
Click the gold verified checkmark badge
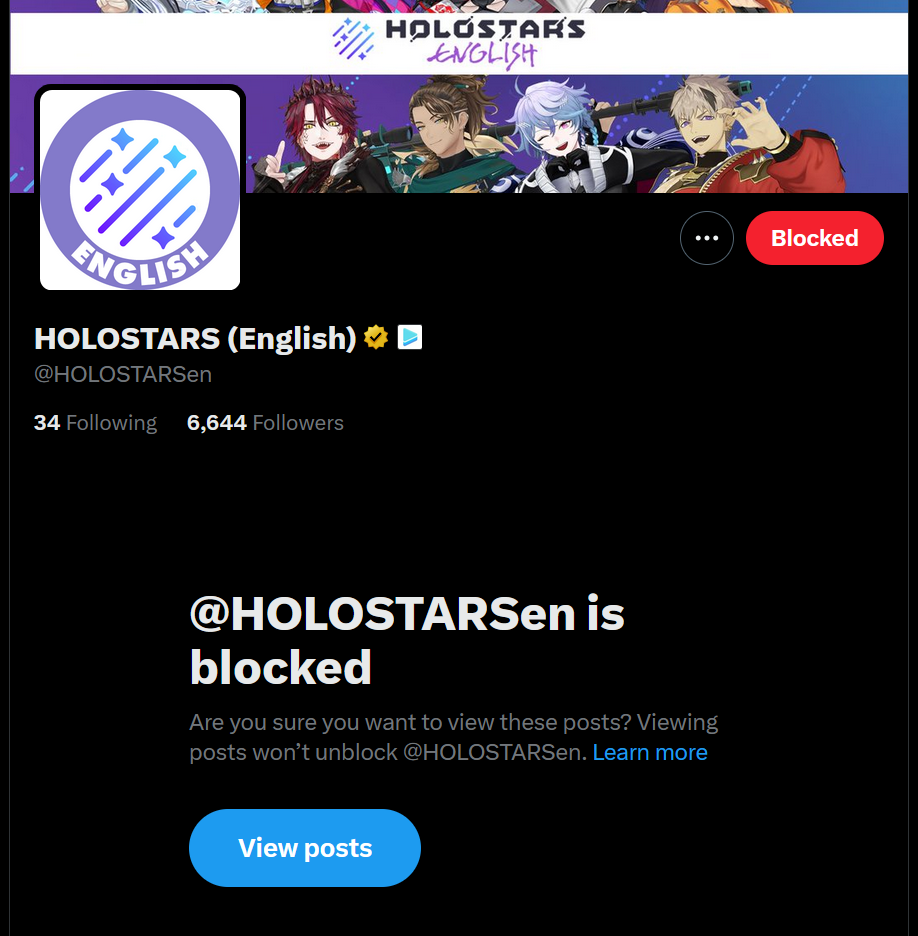pyautogui.click(x=376, y=337)
